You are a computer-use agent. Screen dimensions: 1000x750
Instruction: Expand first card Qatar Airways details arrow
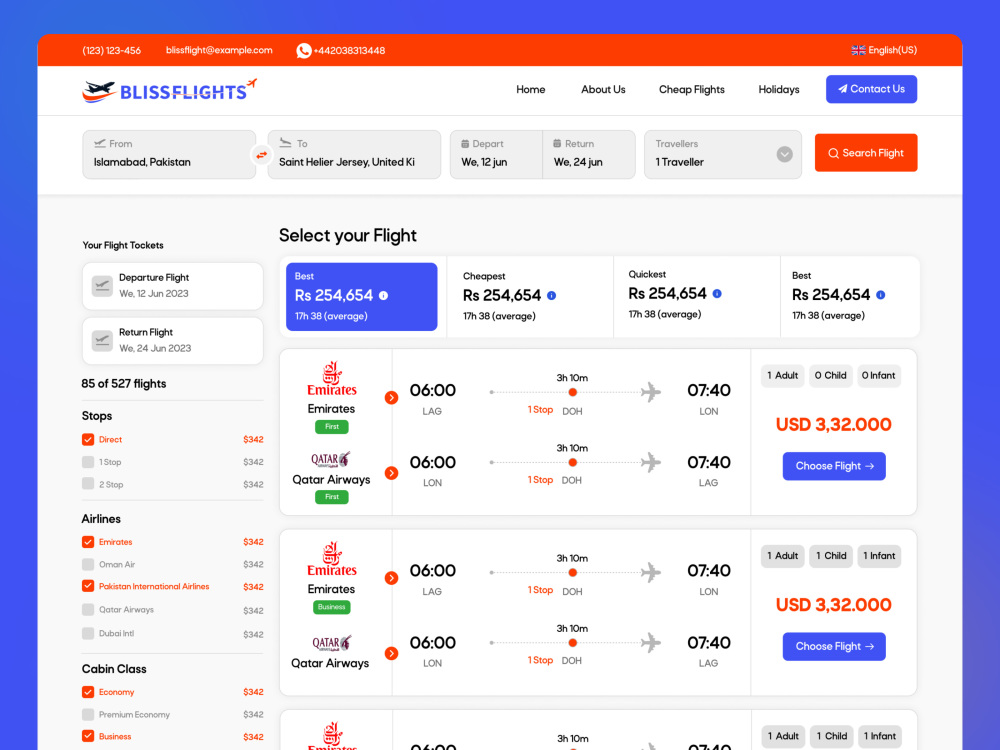click(392, 473)
